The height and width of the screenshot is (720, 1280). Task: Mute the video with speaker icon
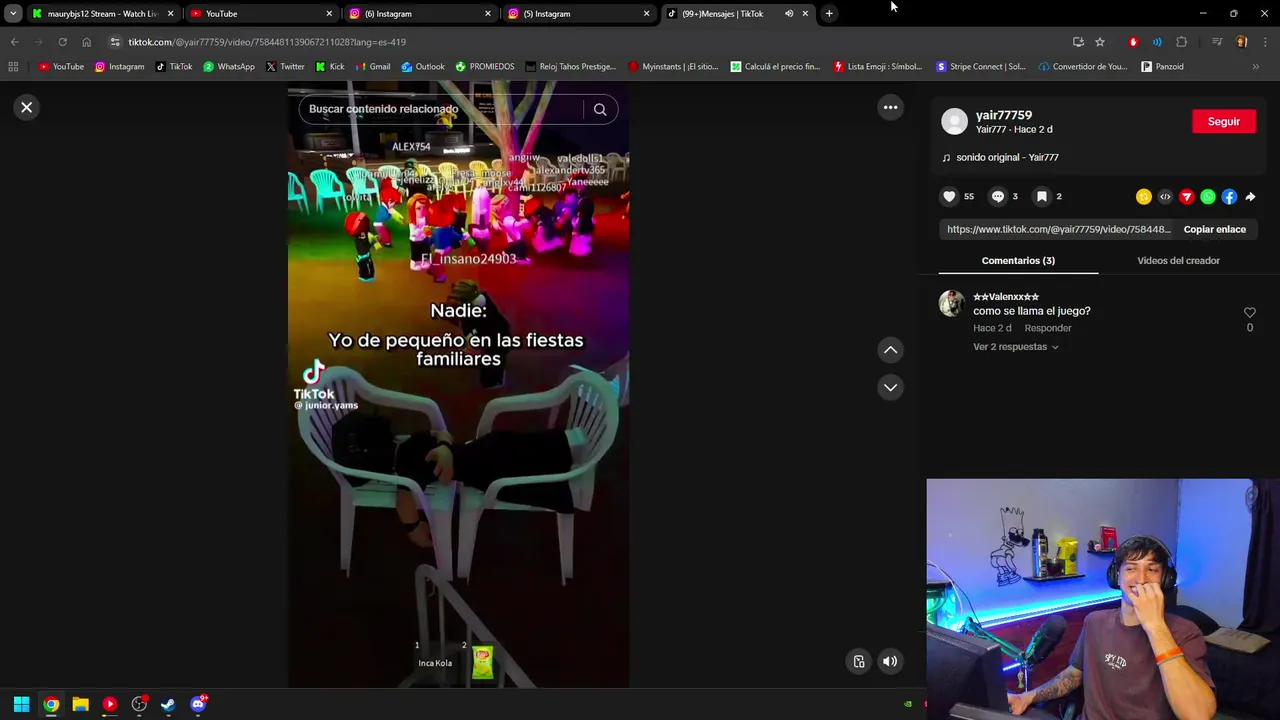(x=890, y=661)
